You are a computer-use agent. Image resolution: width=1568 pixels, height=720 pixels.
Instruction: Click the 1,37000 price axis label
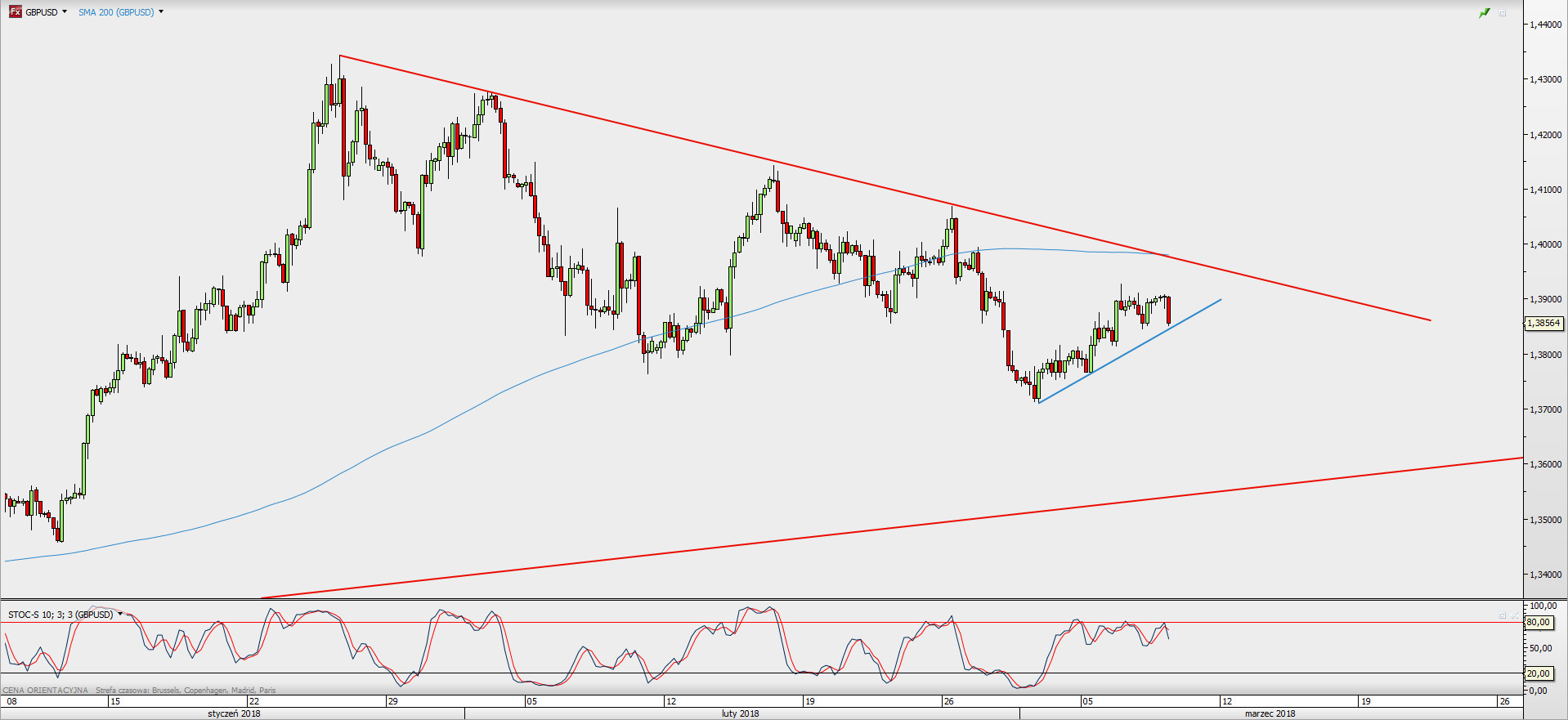click(1545, 409)
